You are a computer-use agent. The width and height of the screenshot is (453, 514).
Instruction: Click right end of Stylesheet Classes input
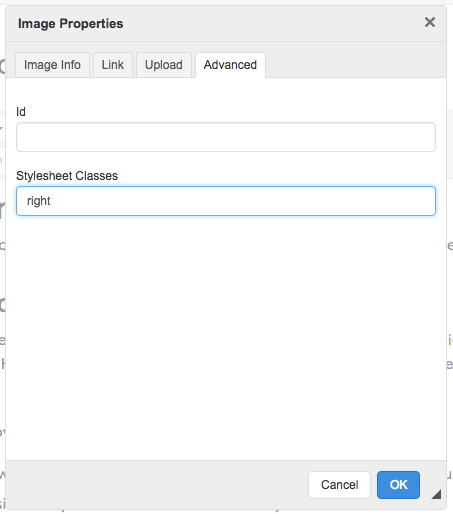pos(427,201)
